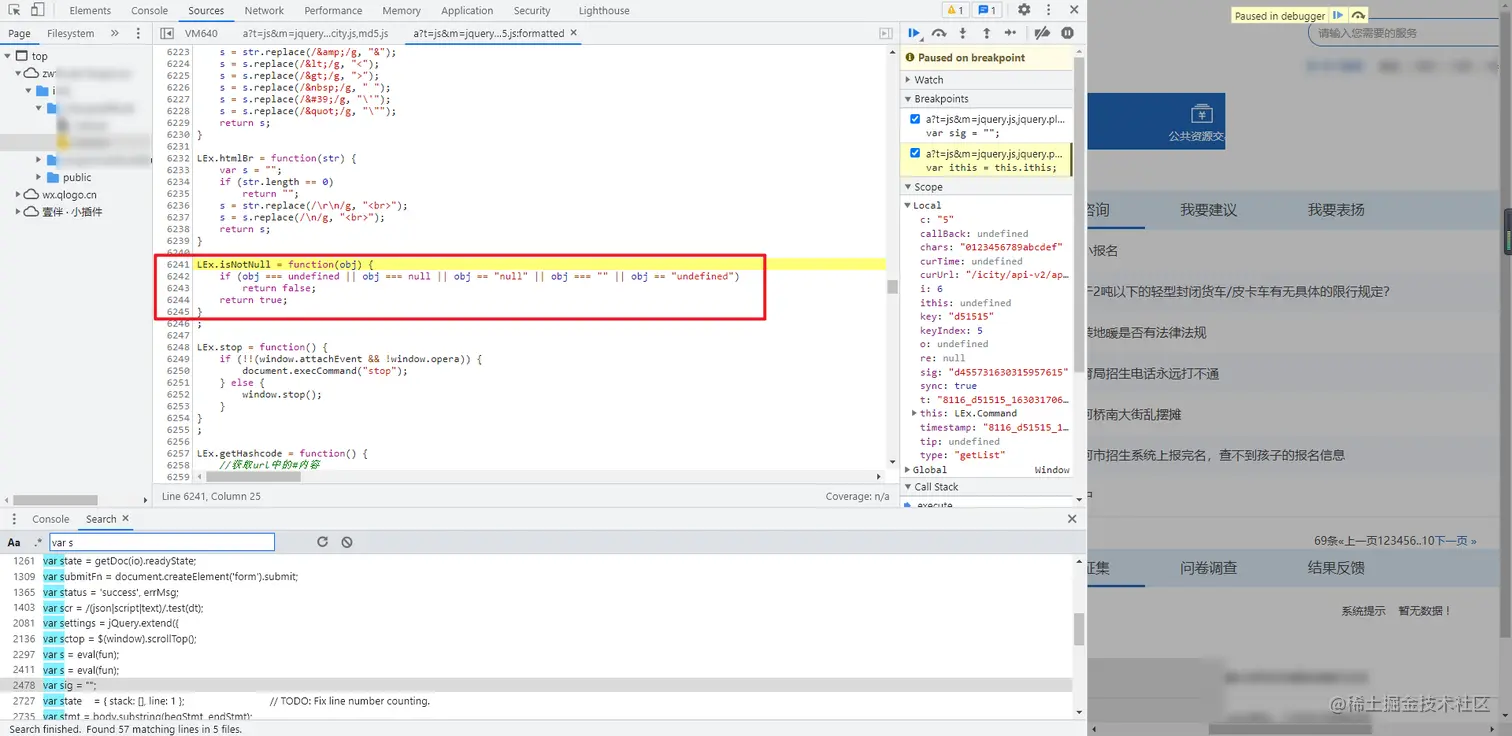Expand the wx.qlogo.cn domain
This screenshot has height=736, width=1512.
click(x=19, y=195)
